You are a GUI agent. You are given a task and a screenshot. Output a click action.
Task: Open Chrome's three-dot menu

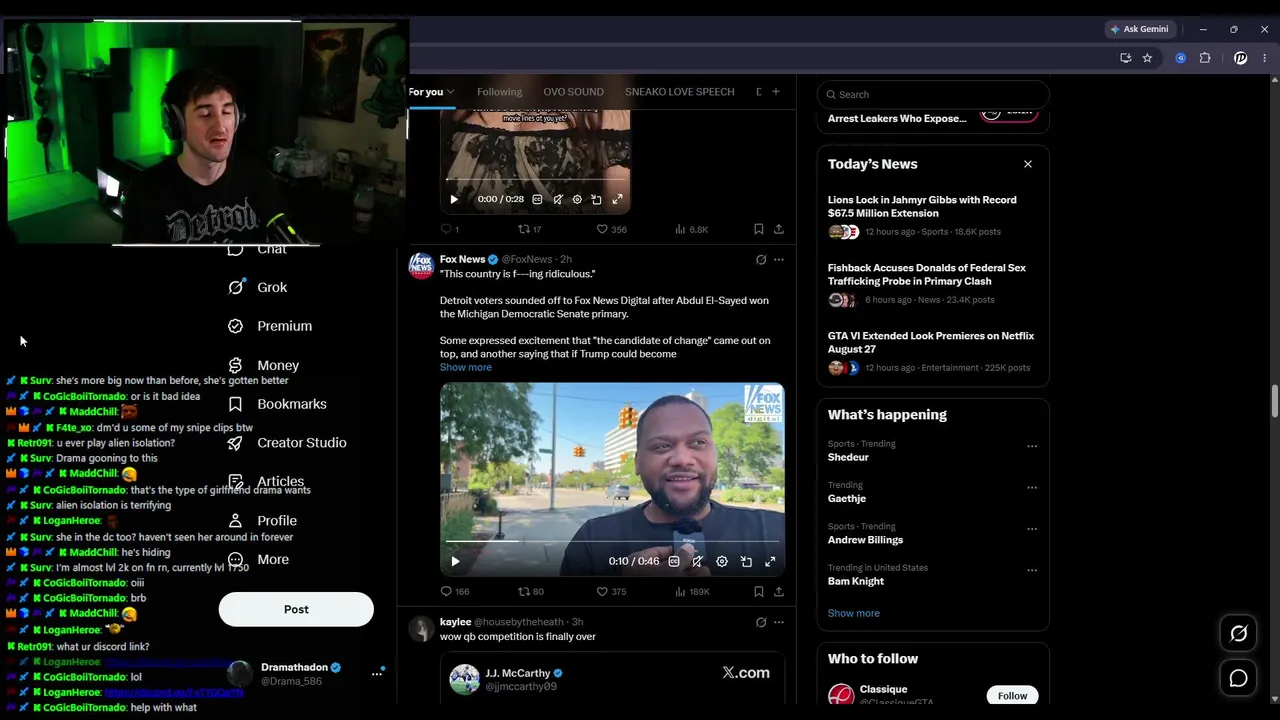(x=1265, y=58)
